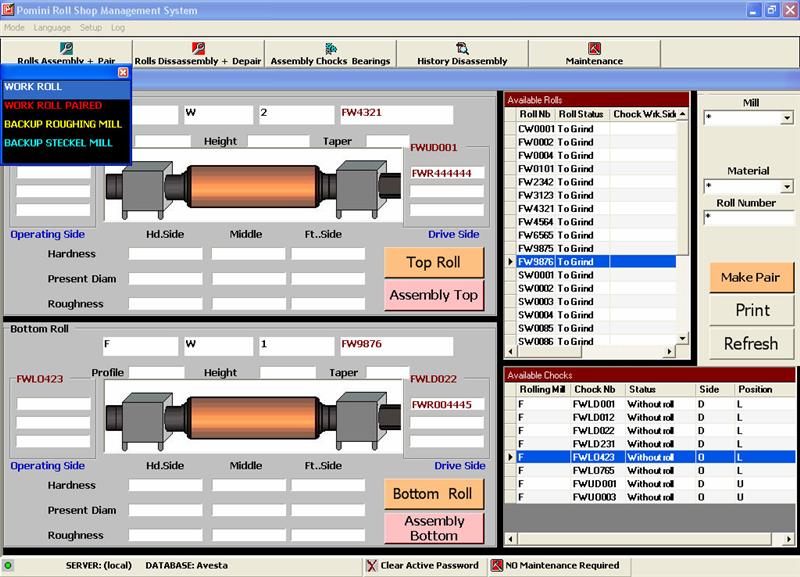Click the Roll Nb column header

coord(535,114)
